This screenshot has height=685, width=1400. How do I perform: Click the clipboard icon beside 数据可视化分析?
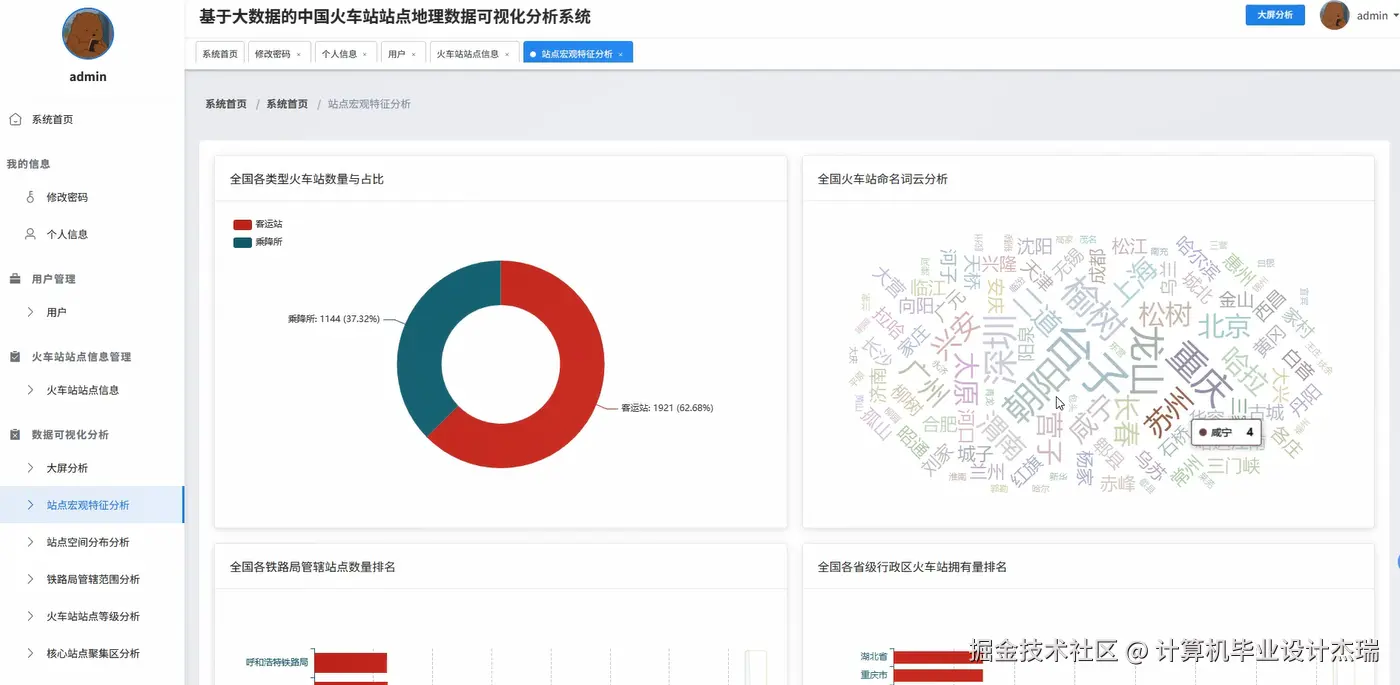pyautogui.click(x=15, y=435)
